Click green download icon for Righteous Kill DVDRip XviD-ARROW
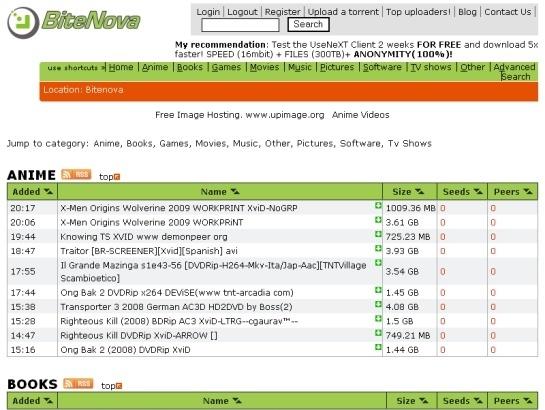Viewport: 545px width, 410px height. [378, 333]
